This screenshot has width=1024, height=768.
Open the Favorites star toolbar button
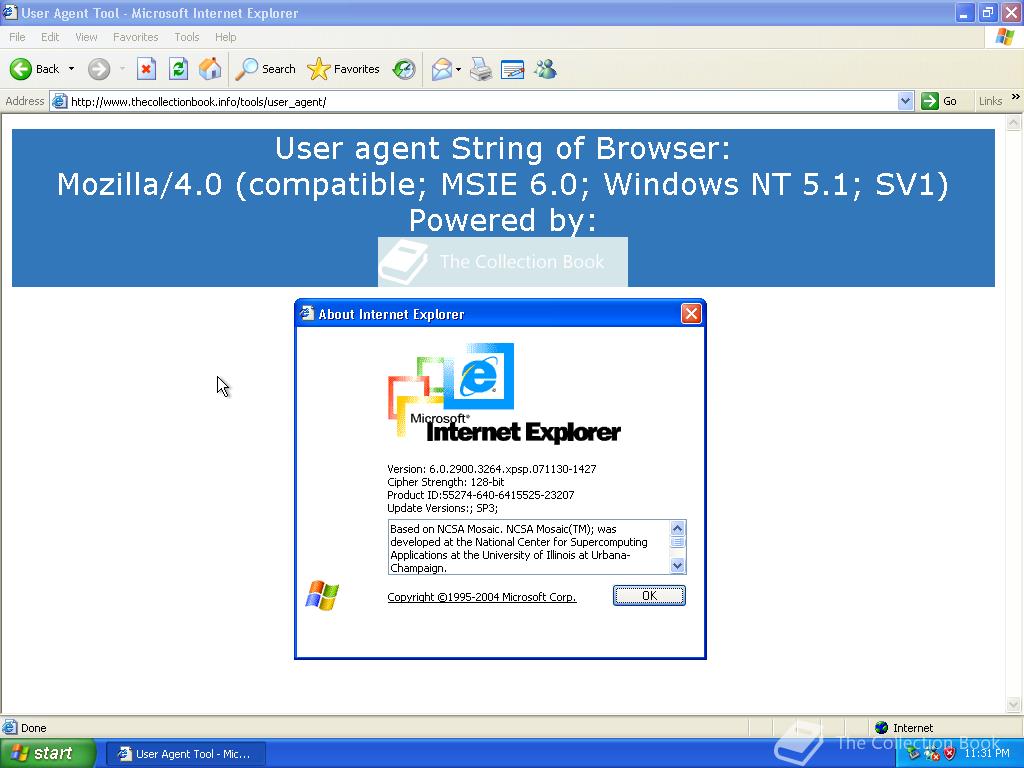click(344, 69)
